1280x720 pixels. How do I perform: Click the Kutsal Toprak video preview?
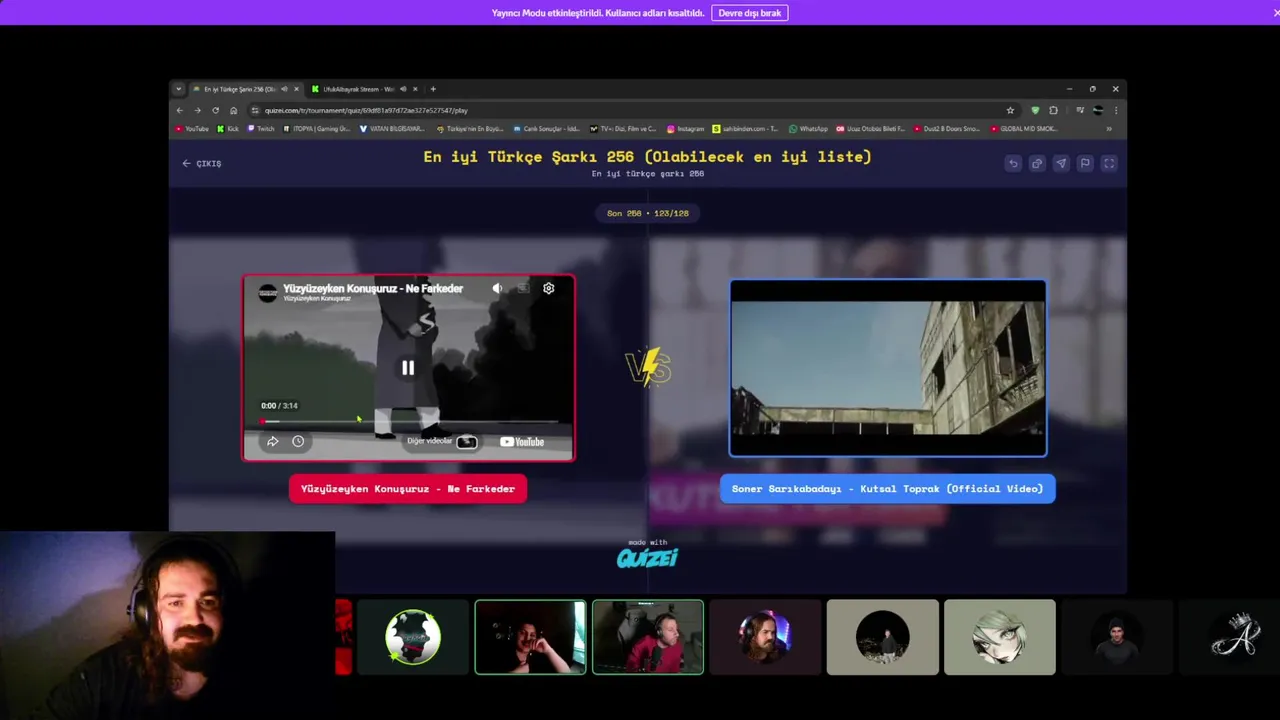click(888, 368)
